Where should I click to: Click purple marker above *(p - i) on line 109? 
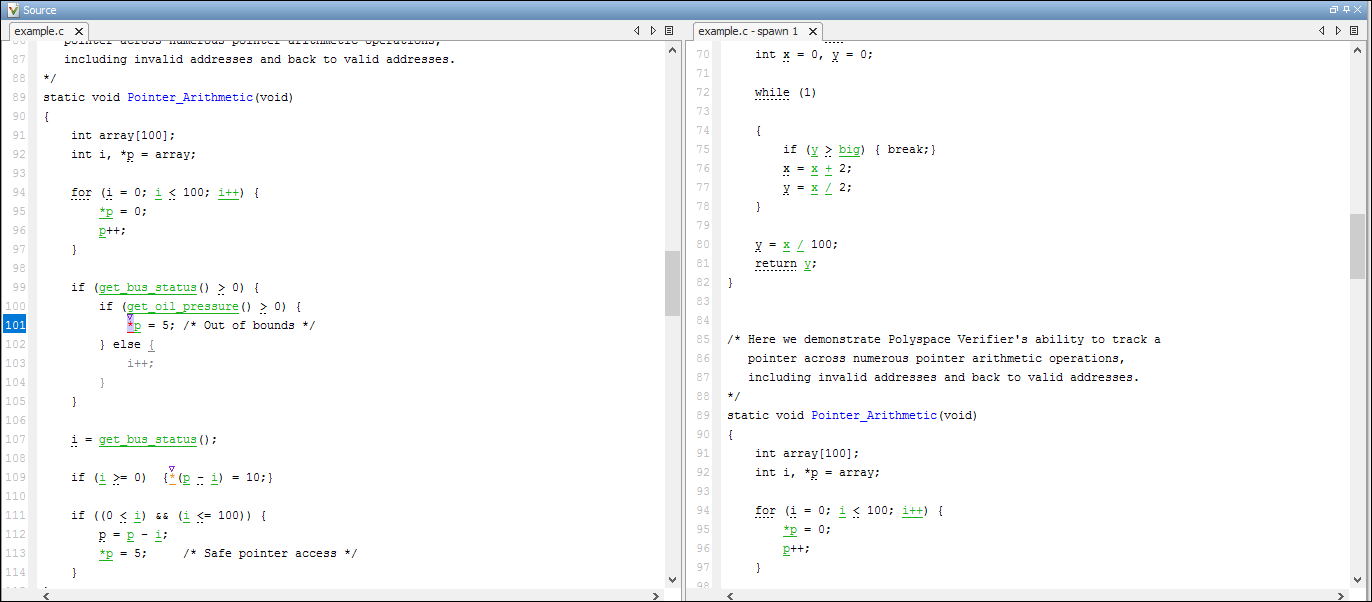tap(172, 468)
